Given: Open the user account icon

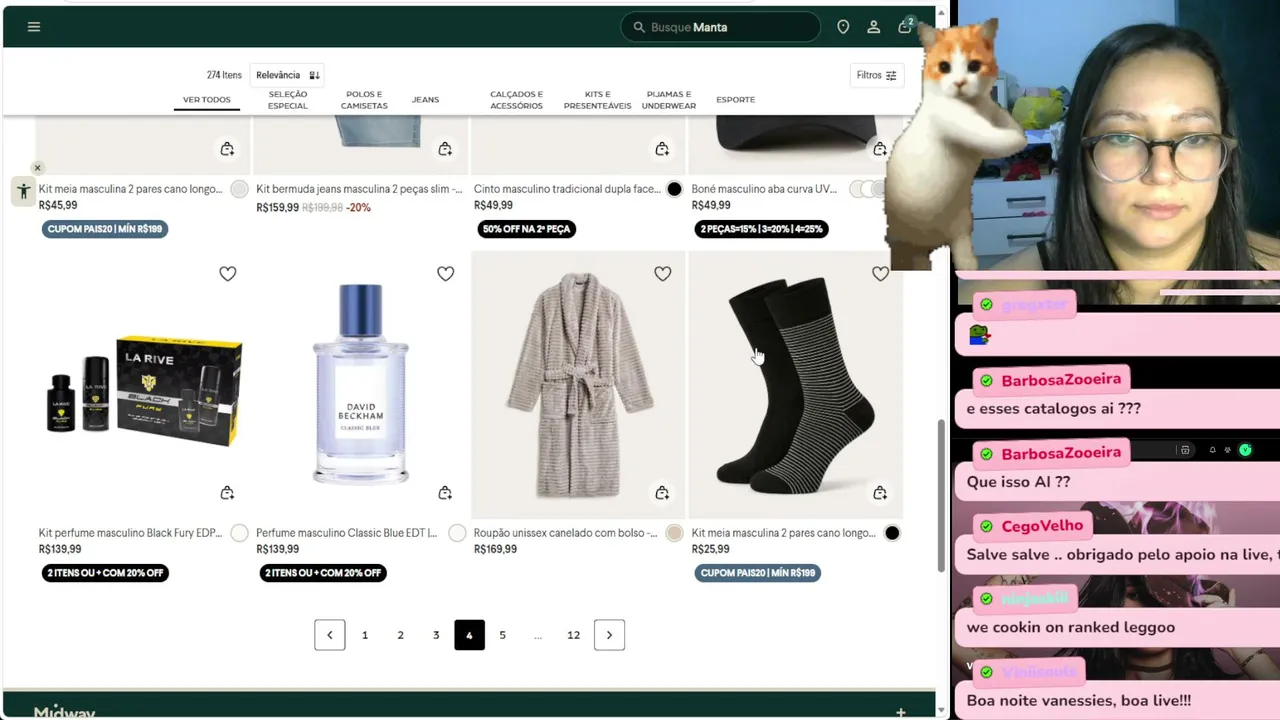Looking at the screenshot, I should coord(874,27).
